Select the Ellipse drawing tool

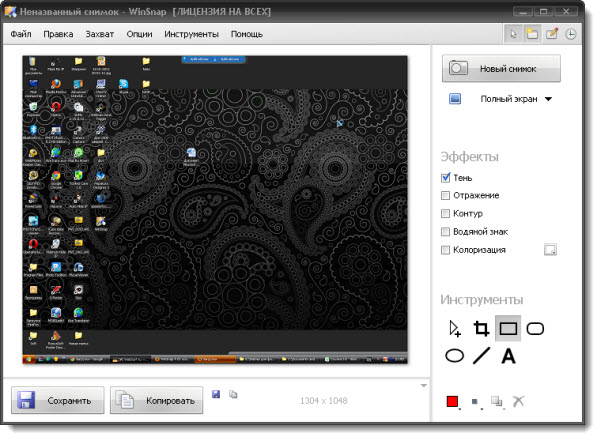pyautogui.click(x=454, y=355)
